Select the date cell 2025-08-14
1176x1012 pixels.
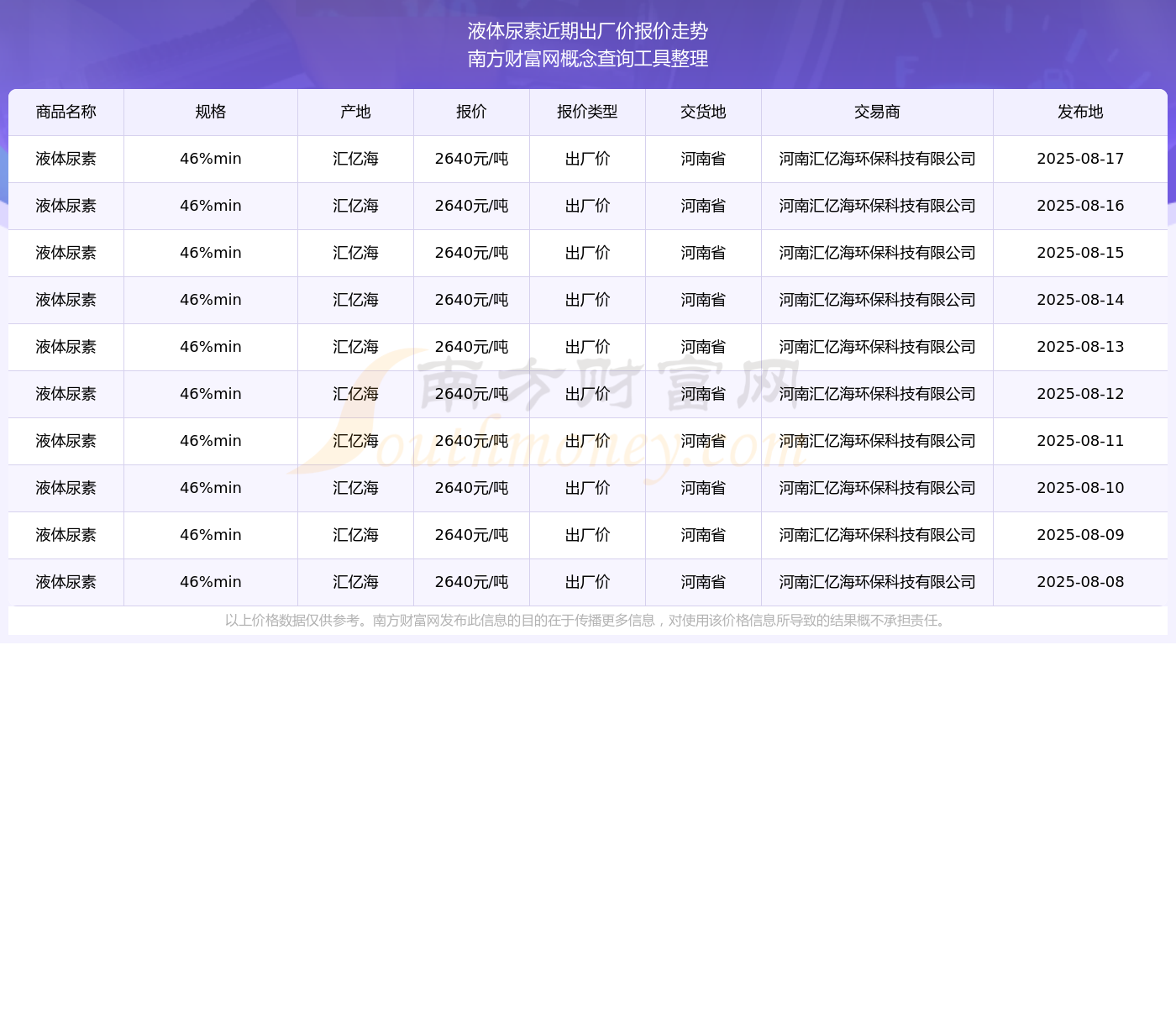(x=1080, y=300)
